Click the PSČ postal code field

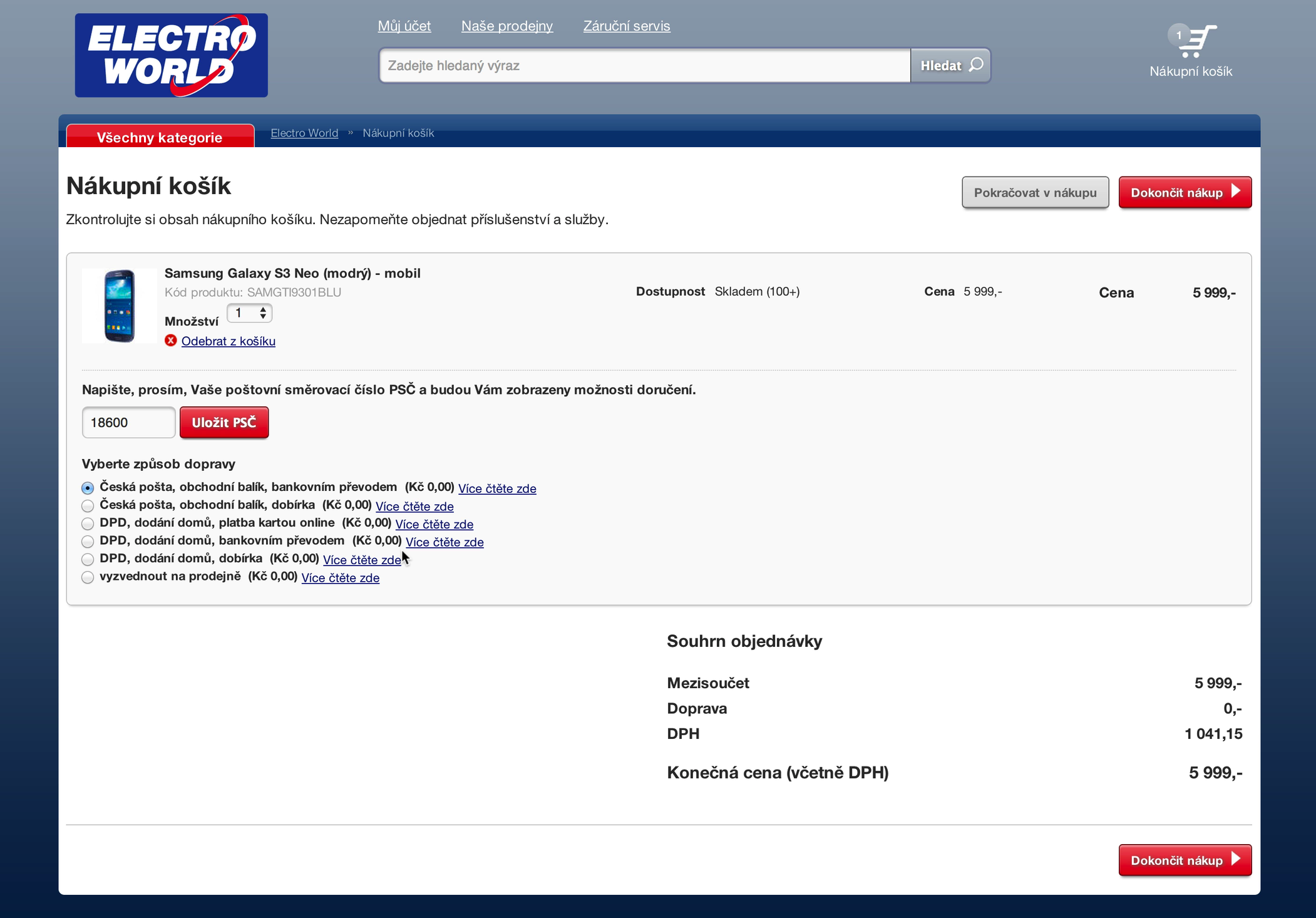tap(128, 423)
